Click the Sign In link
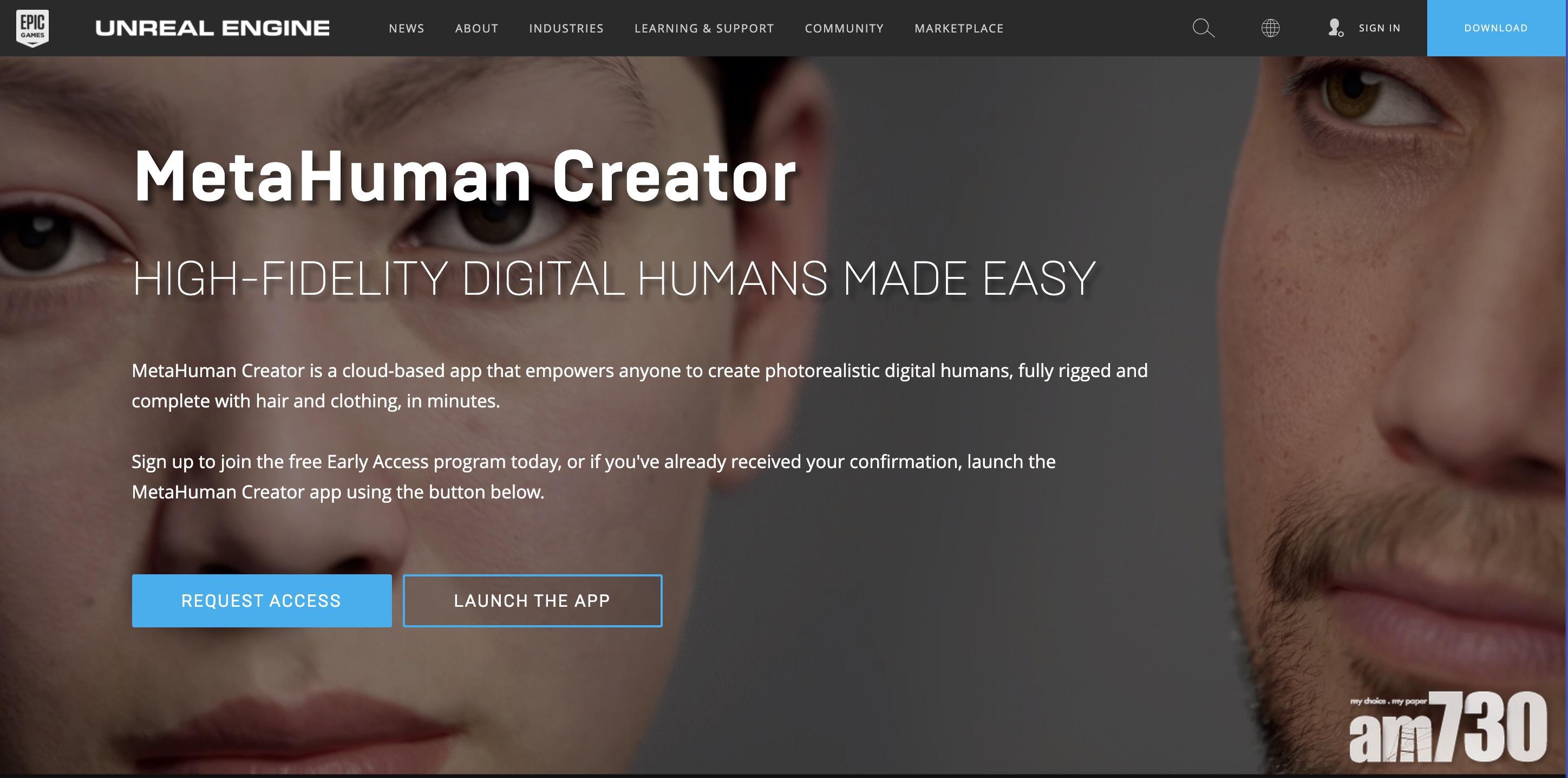Viewport: 1568px width, 778px height. point(1379,28)
